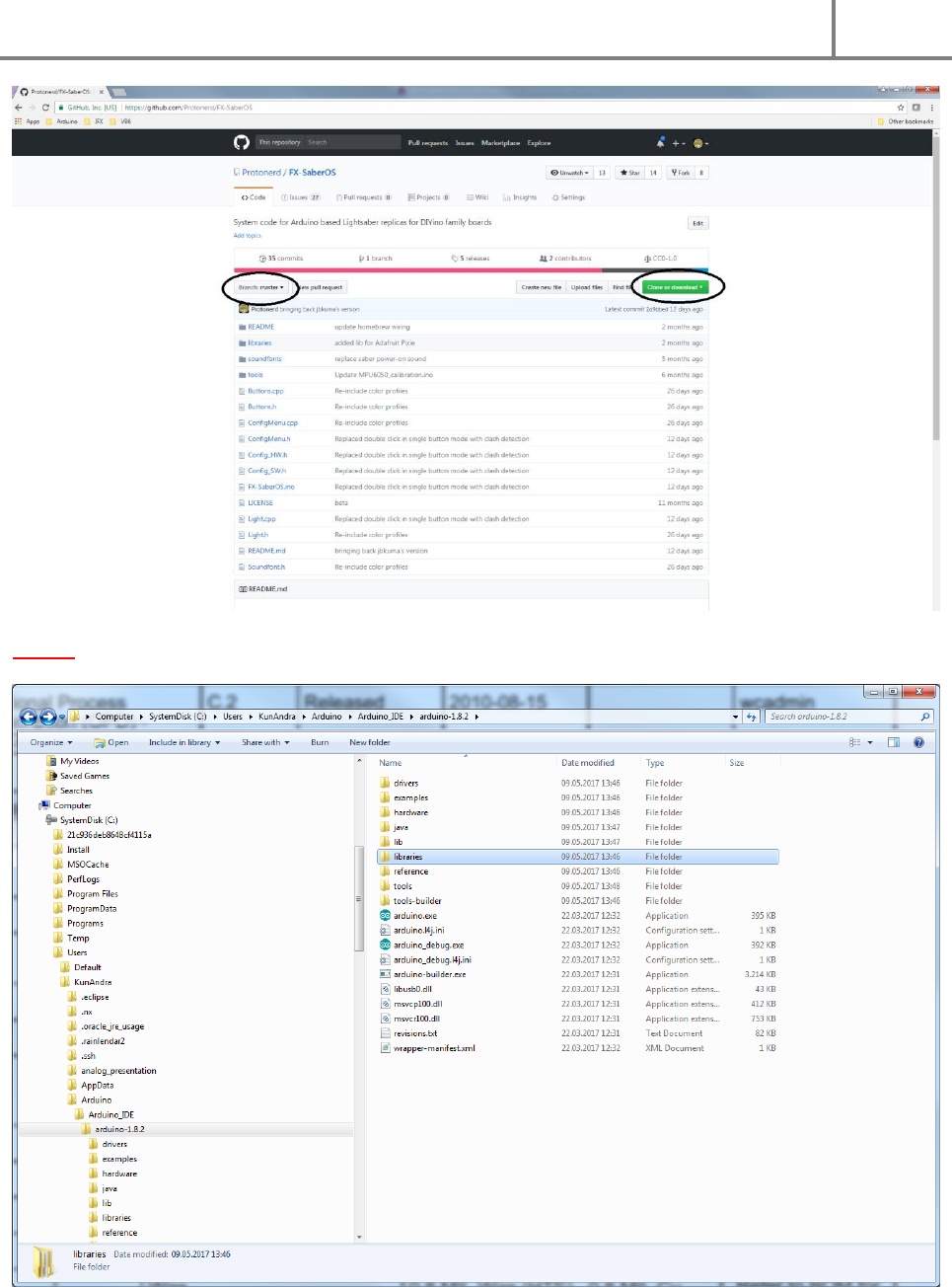The height and width of the screenshot is (1287, 952).
Task: Open the Branch: master dropdown
Action: pos(261,287)
